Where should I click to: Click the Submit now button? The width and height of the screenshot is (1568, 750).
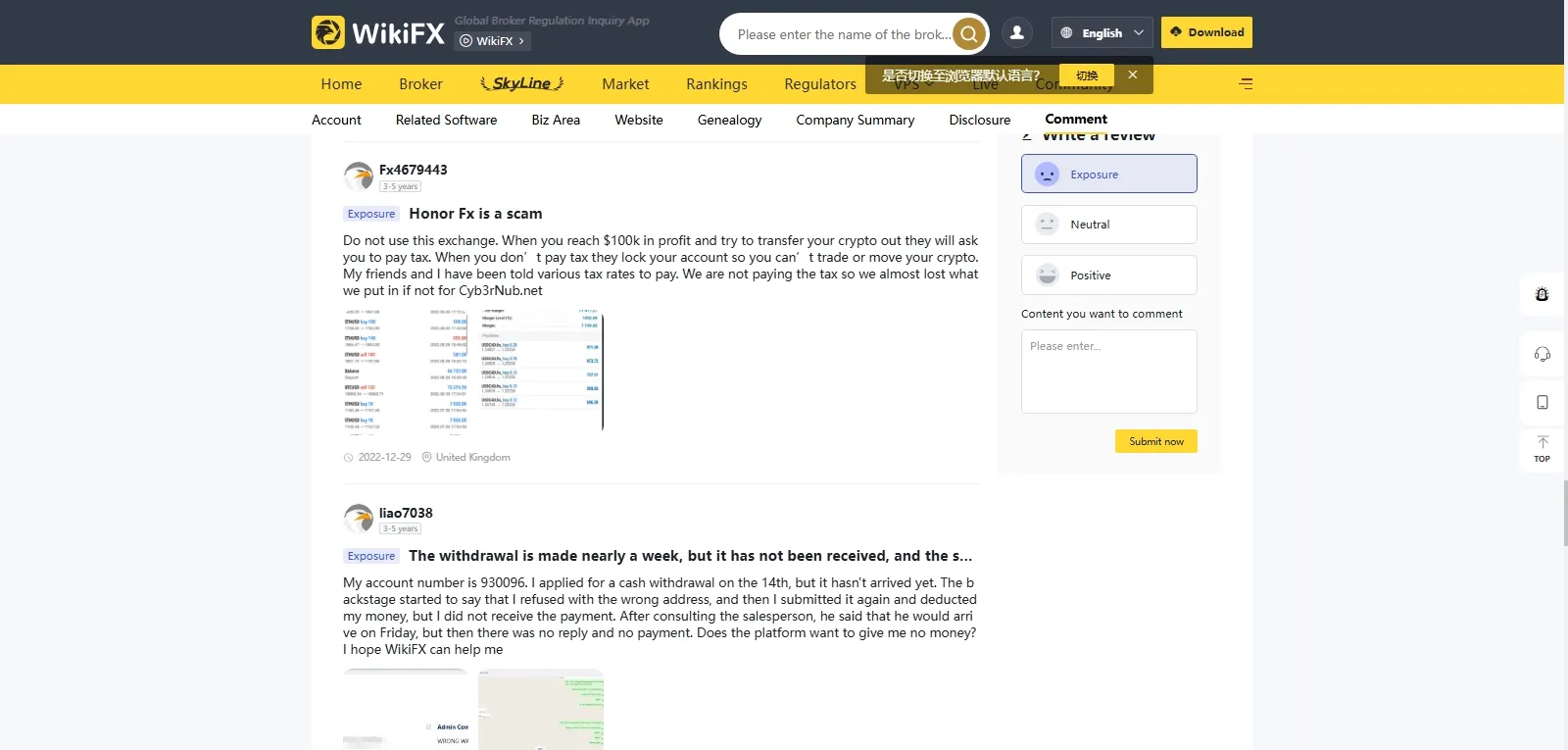point(1156,441)
